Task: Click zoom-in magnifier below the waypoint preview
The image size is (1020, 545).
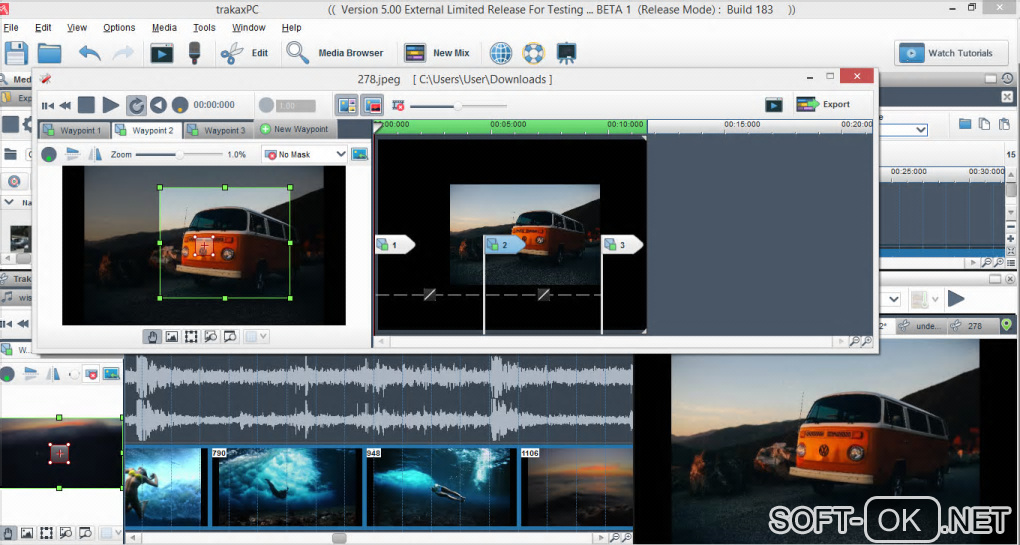Action: click(230, 337)
